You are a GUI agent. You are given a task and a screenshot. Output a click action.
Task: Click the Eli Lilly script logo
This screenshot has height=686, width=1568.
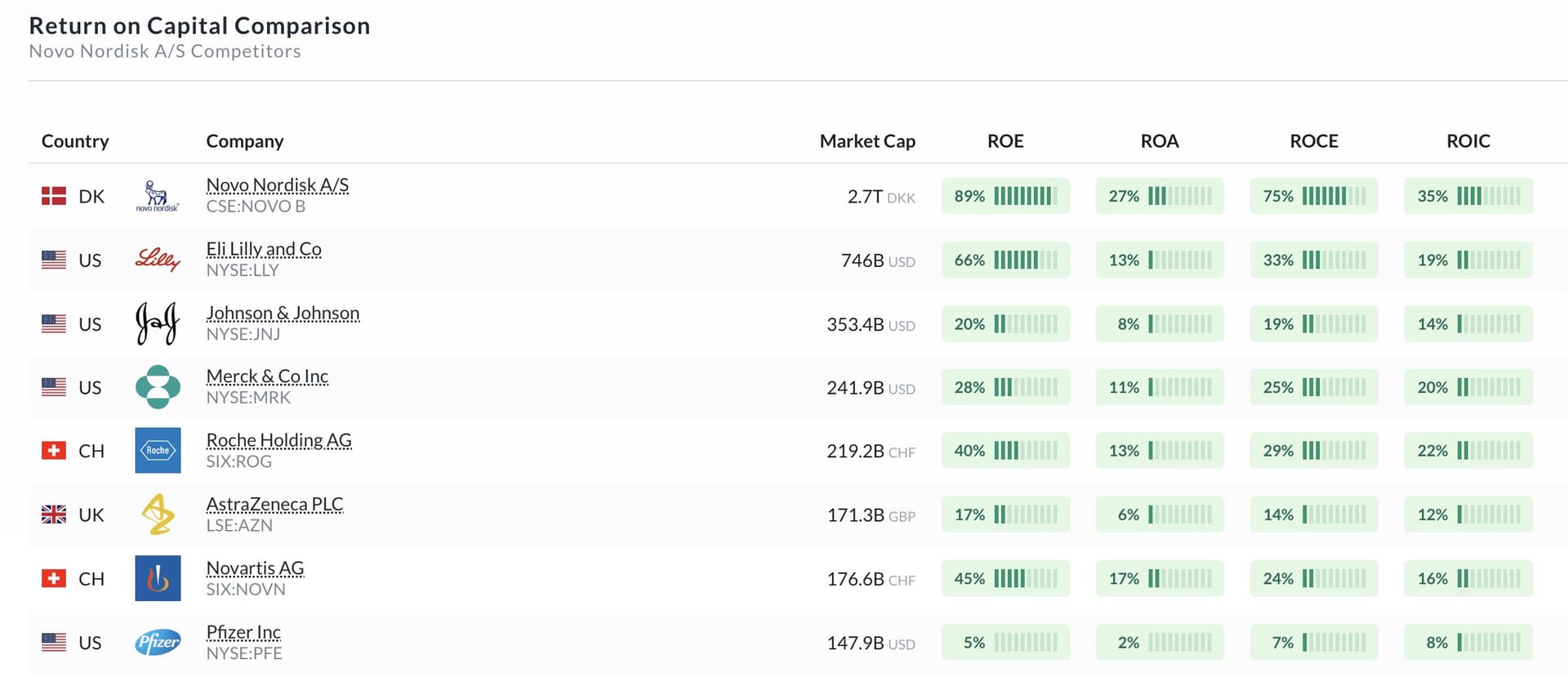pos(157,260)
